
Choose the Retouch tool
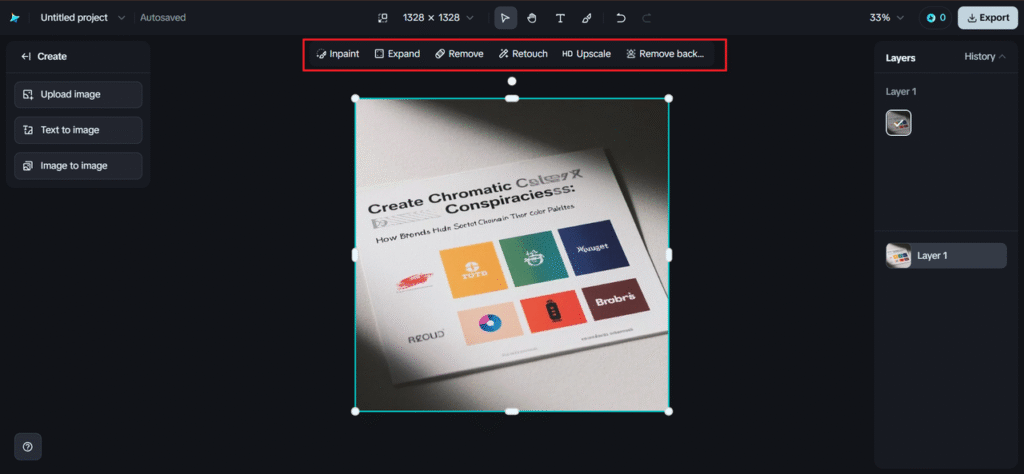click(522, 54)
